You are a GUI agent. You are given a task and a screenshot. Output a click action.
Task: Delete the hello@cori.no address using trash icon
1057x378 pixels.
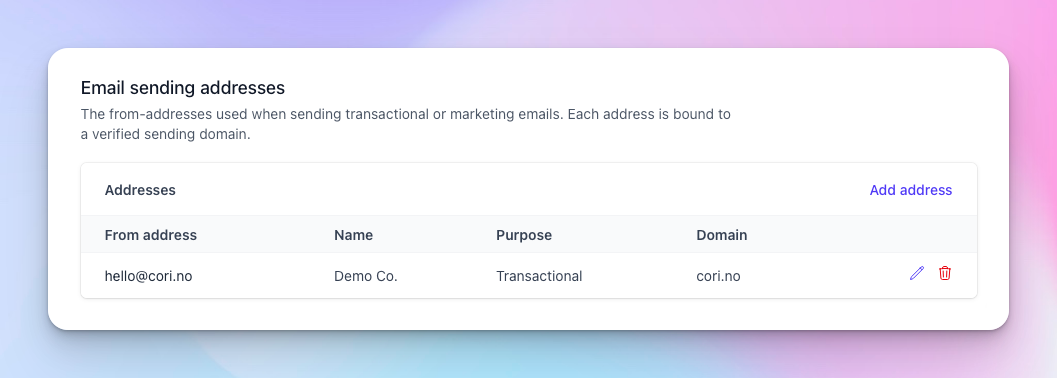coord(945,273)
